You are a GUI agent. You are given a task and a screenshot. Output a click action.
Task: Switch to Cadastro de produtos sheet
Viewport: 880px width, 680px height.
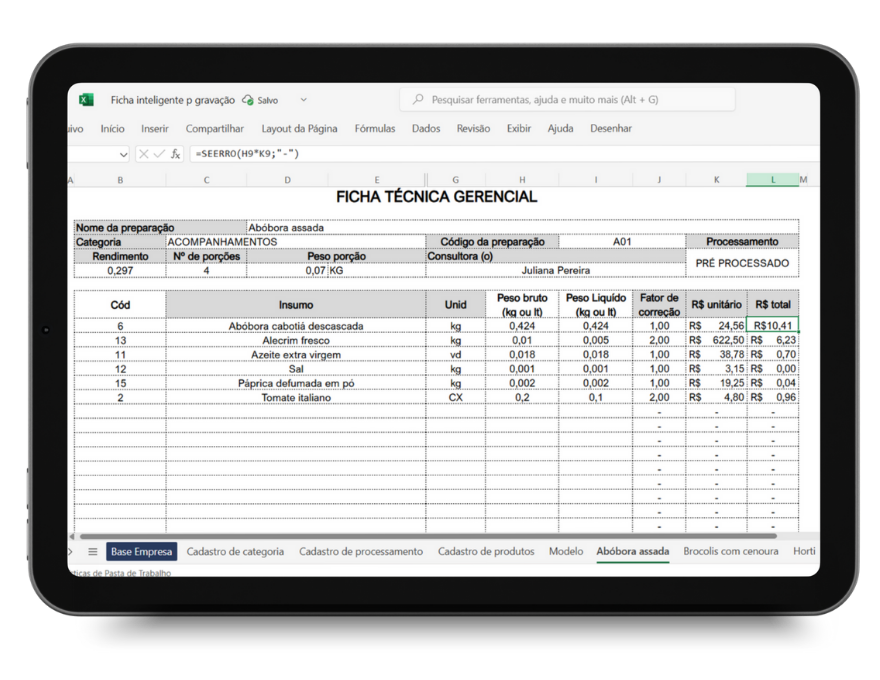(486, 551)
